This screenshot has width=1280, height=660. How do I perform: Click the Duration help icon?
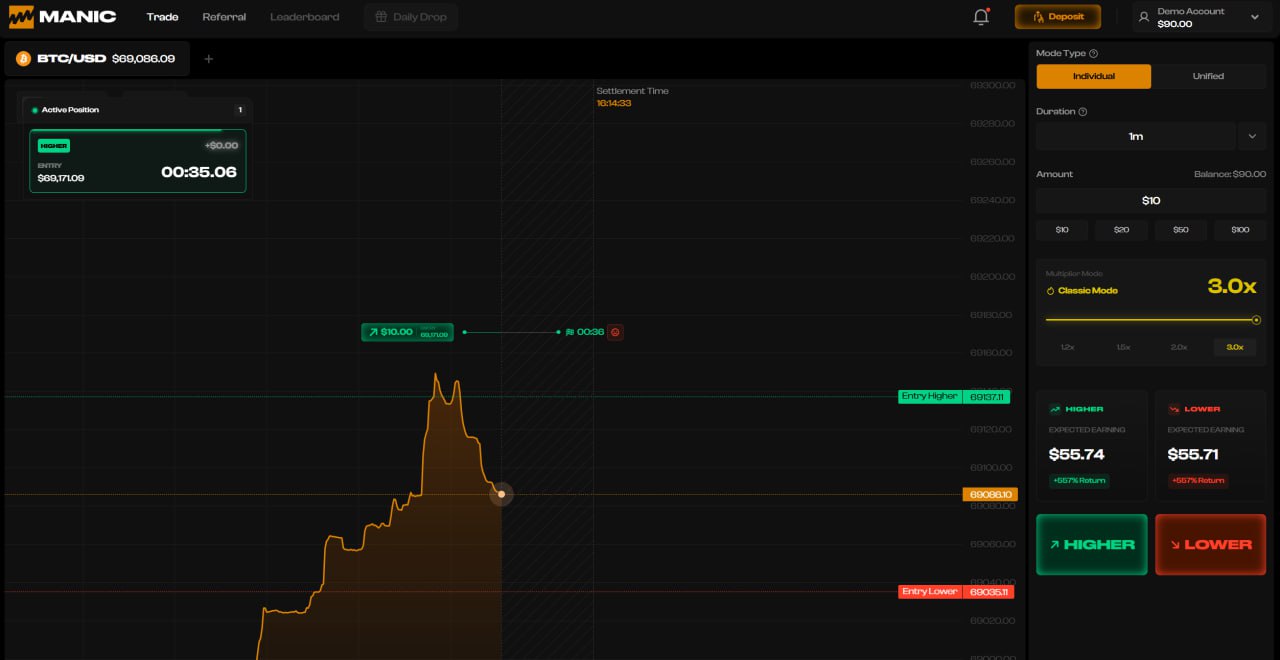1083,112
